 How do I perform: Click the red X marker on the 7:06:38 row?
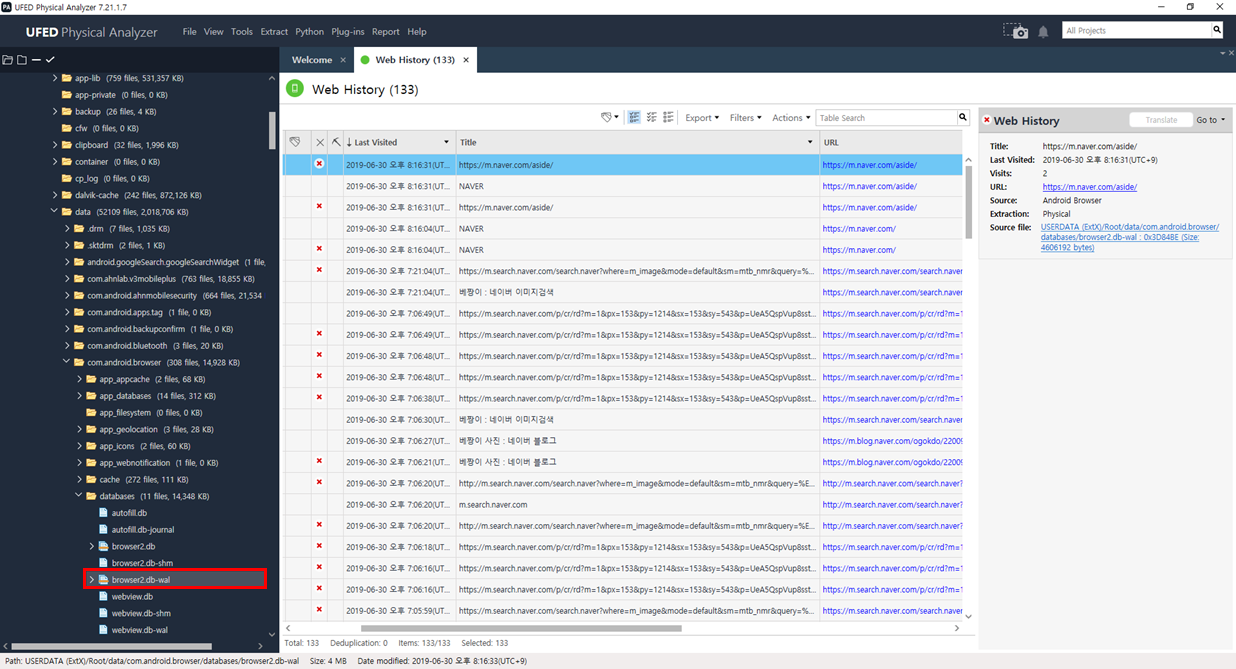tap(319, 397)
